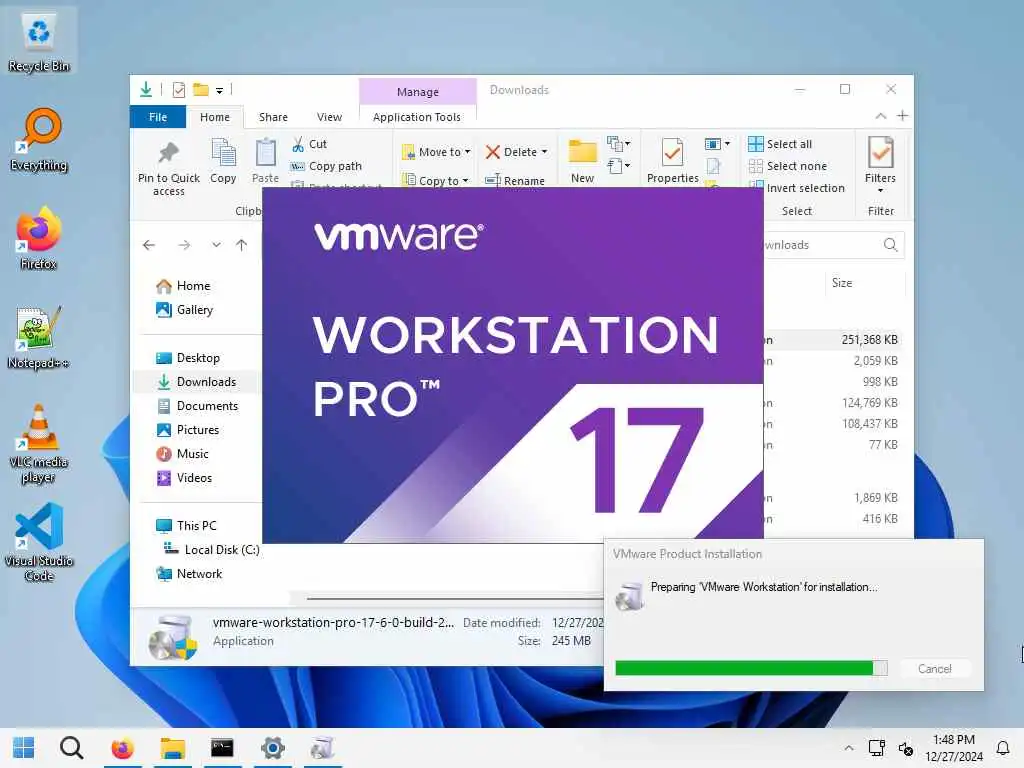The height and width of the screenshot is (768, 1024).
Task: Click the installer icon in the taskbar
Action: 322,748
